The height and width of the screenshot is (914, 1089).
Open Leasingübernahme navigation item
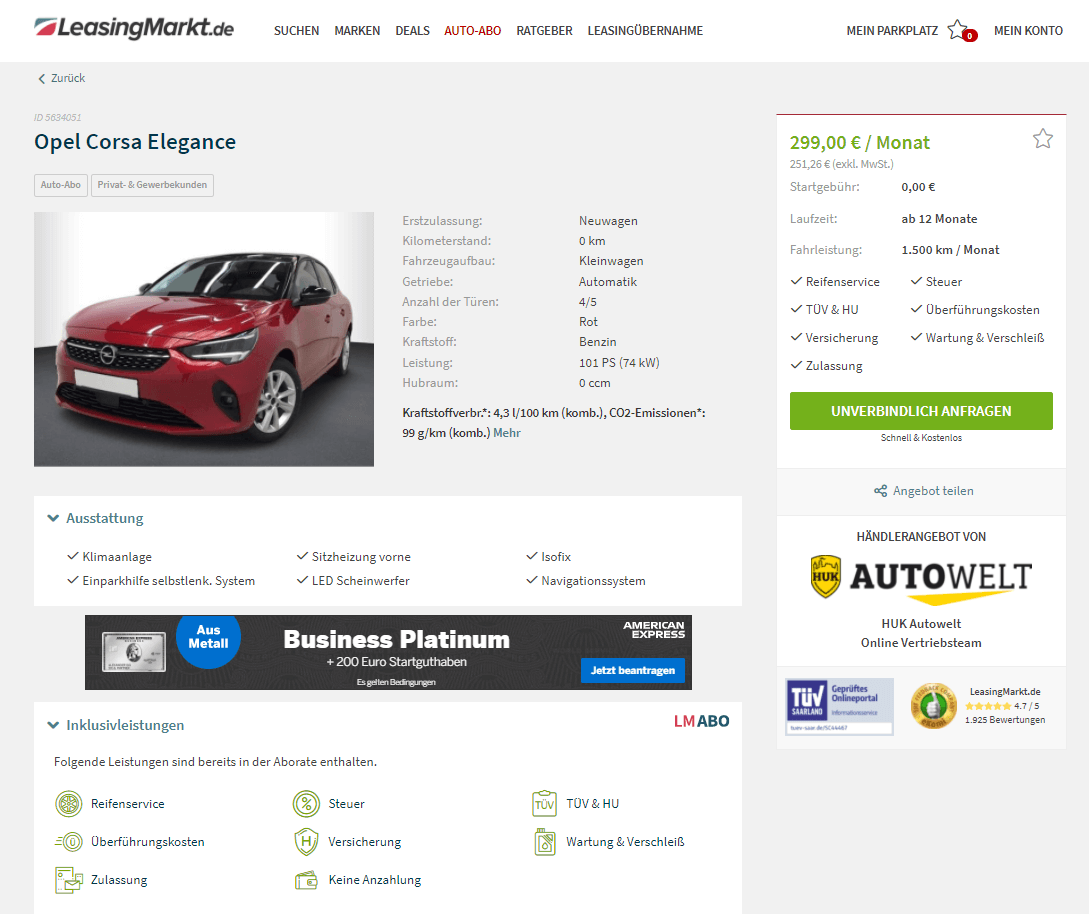645,31
